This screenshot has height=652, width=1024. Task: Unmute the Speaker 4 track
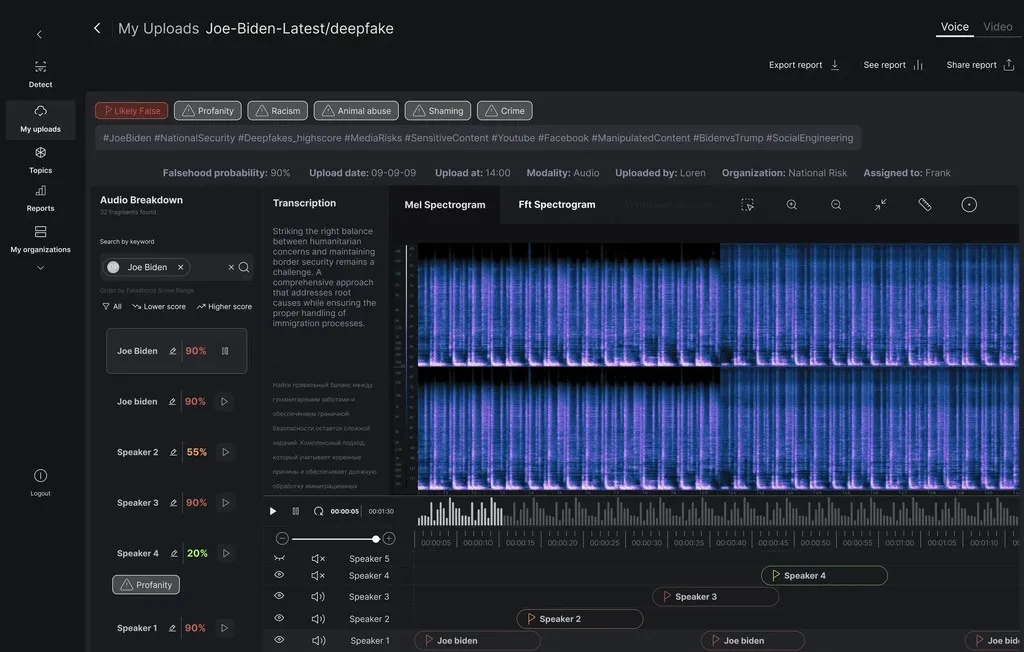click(x=318, y=576)
